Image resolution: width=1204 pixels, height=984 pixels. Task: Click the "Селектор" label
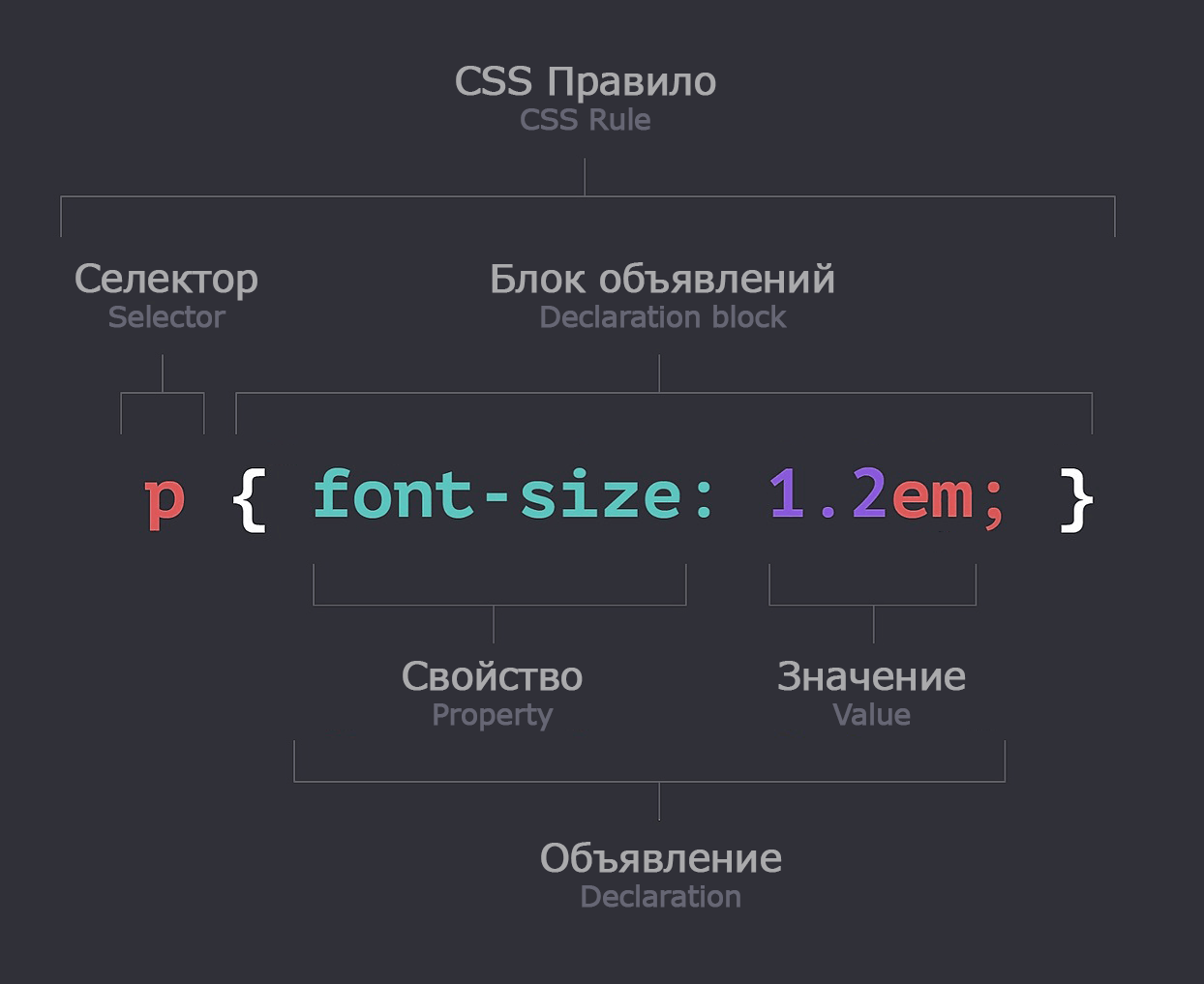pyautogui.click(x=166, y=280)
